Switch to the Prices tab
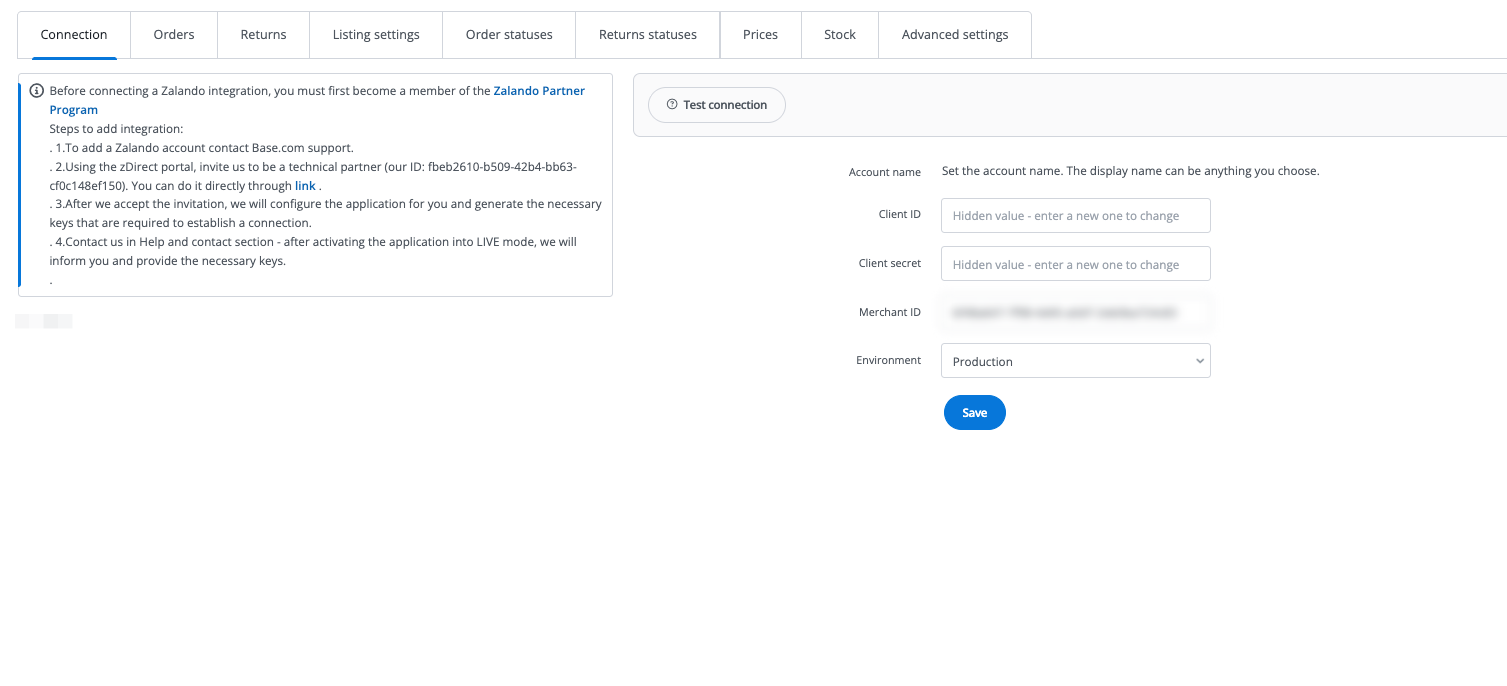This screenshot has height=686, width=1507. [760, 35]
